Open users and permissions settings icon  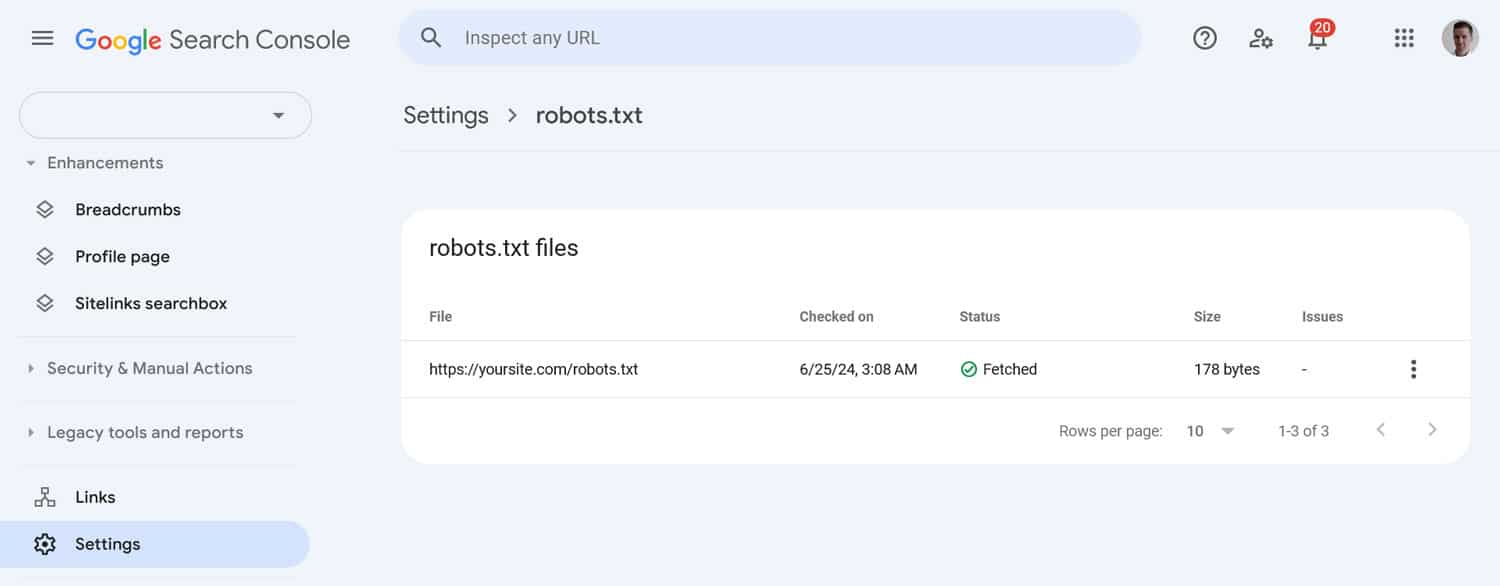click(1261, 39)
